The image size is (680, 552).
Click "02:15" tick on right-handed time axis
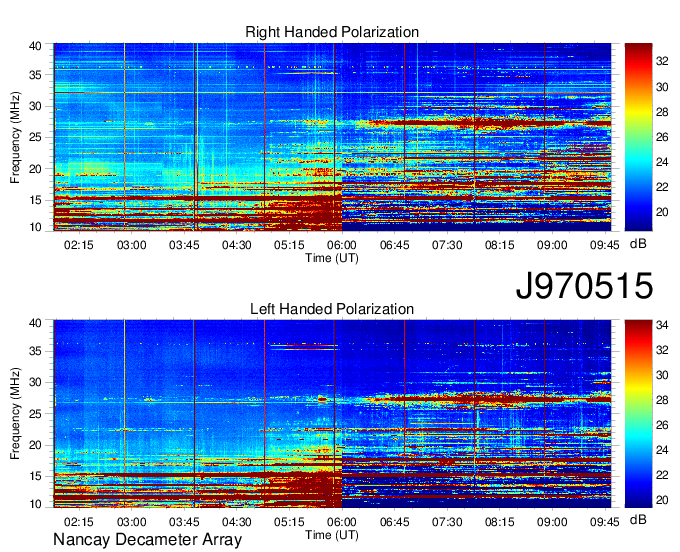pyautogui.click(x=79, y=245)
